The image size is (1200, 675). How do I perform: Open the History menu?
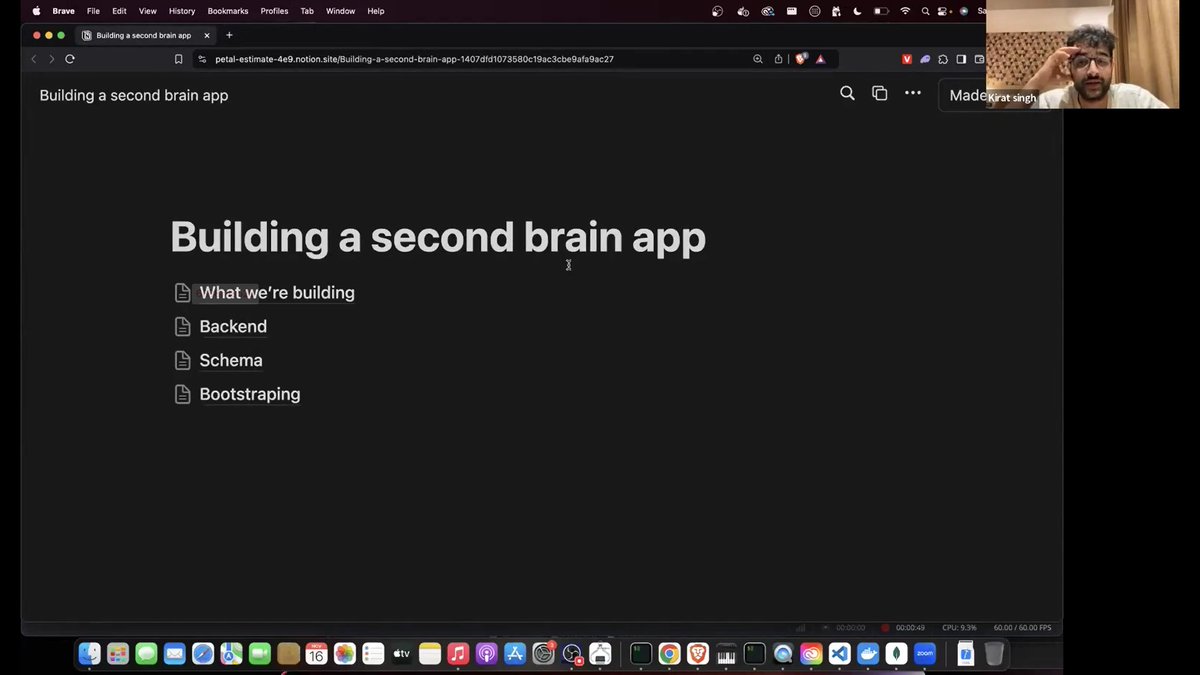click(182, 11)
